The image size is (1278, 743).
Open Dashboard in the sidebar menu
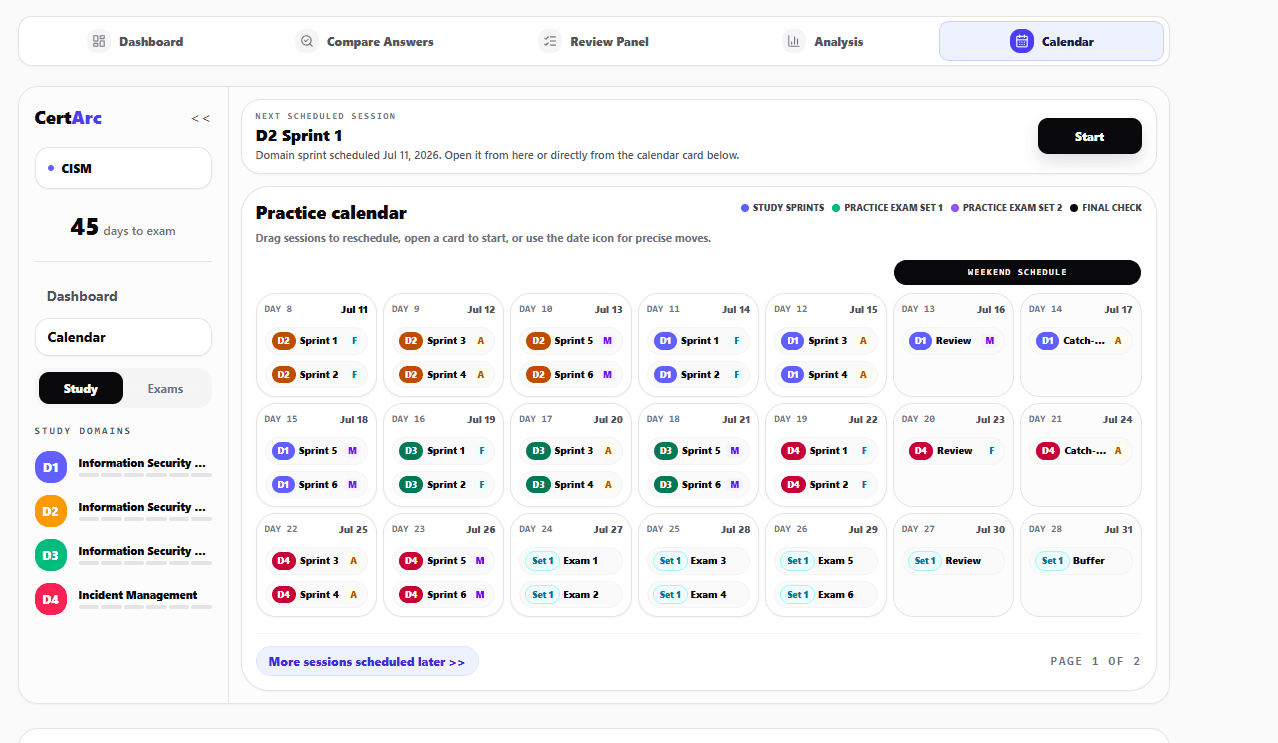82,296
